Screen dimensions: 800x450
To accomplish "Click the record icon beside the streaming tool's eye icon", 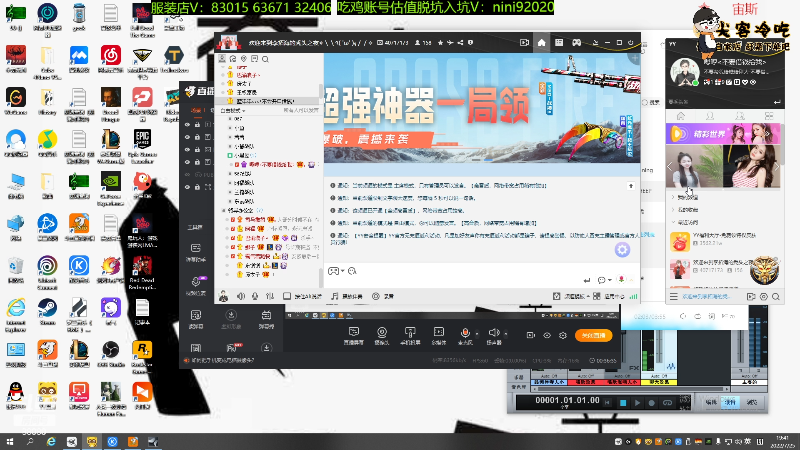I will pyautogui.click(x=531, y=335).
